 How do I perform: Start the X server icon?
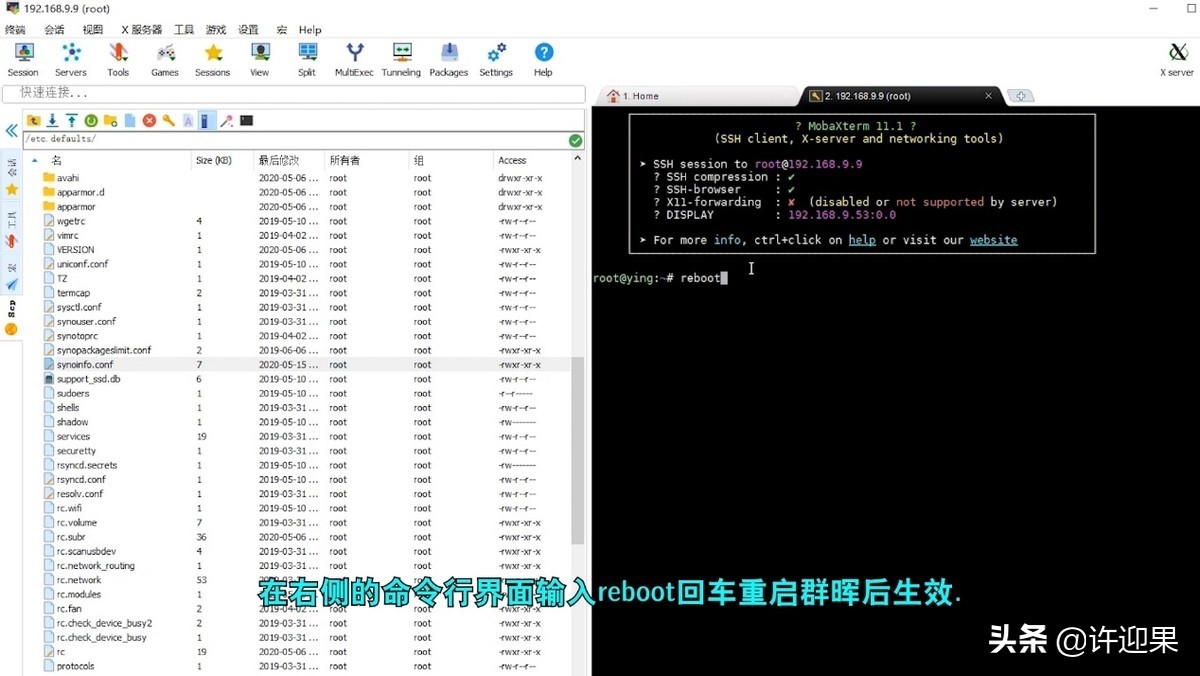coord(1177,59)
